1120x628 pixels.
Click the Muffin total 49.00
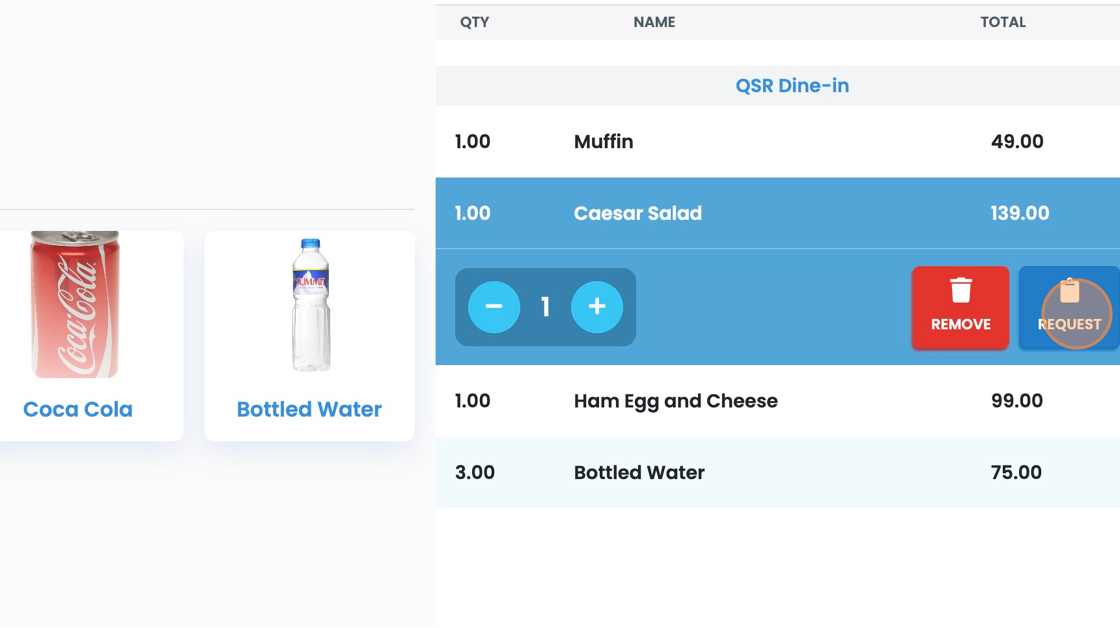click(x=1017, y=142)
